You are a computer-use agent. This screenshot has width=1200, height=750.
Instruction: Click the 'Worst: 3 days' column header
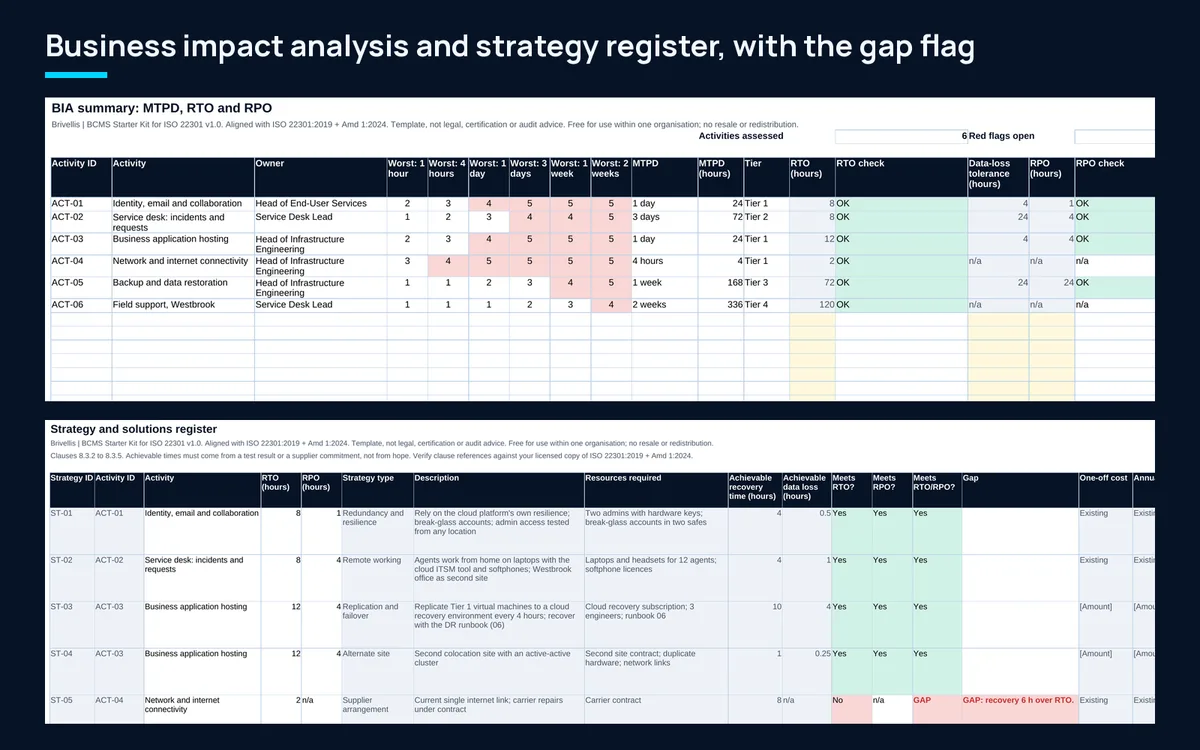[x=530, y=176]
